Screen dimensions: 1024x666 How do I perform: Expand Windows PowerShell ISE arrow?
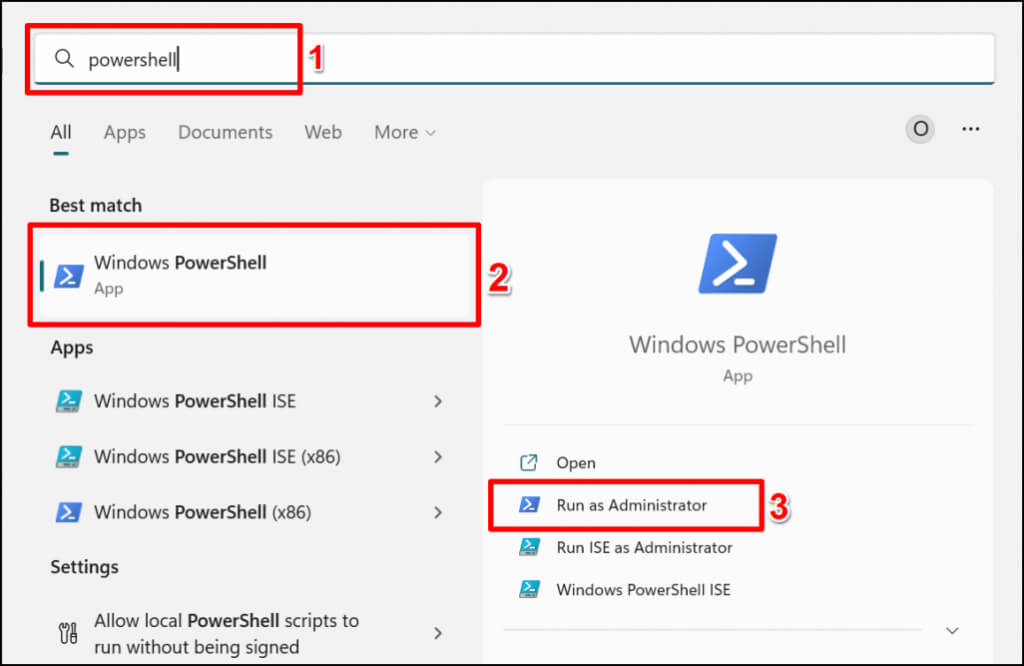point(438,401)
